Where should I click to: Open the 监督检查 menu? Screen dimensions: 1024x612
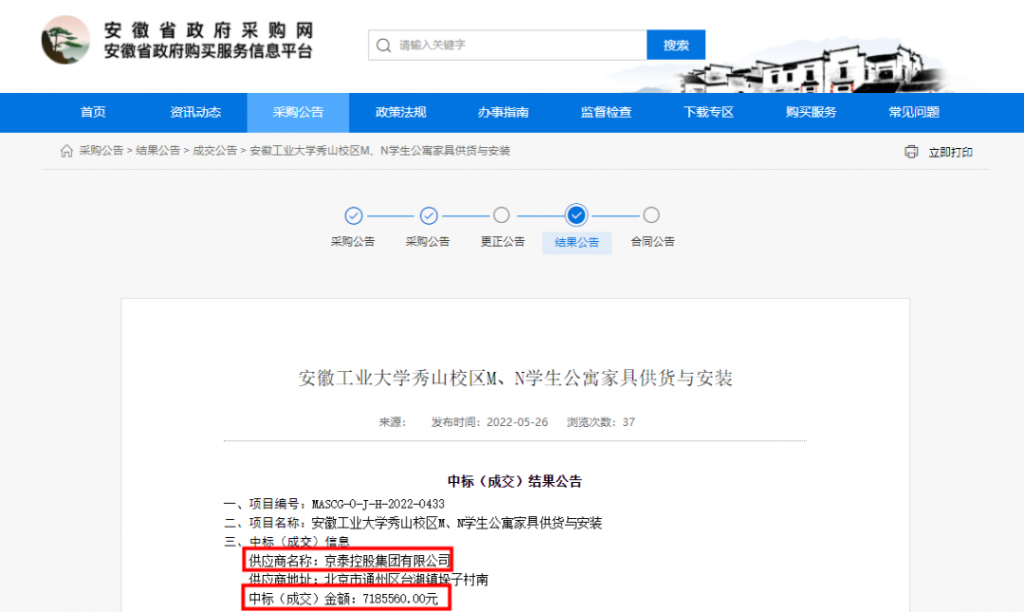tap(606, 112)
